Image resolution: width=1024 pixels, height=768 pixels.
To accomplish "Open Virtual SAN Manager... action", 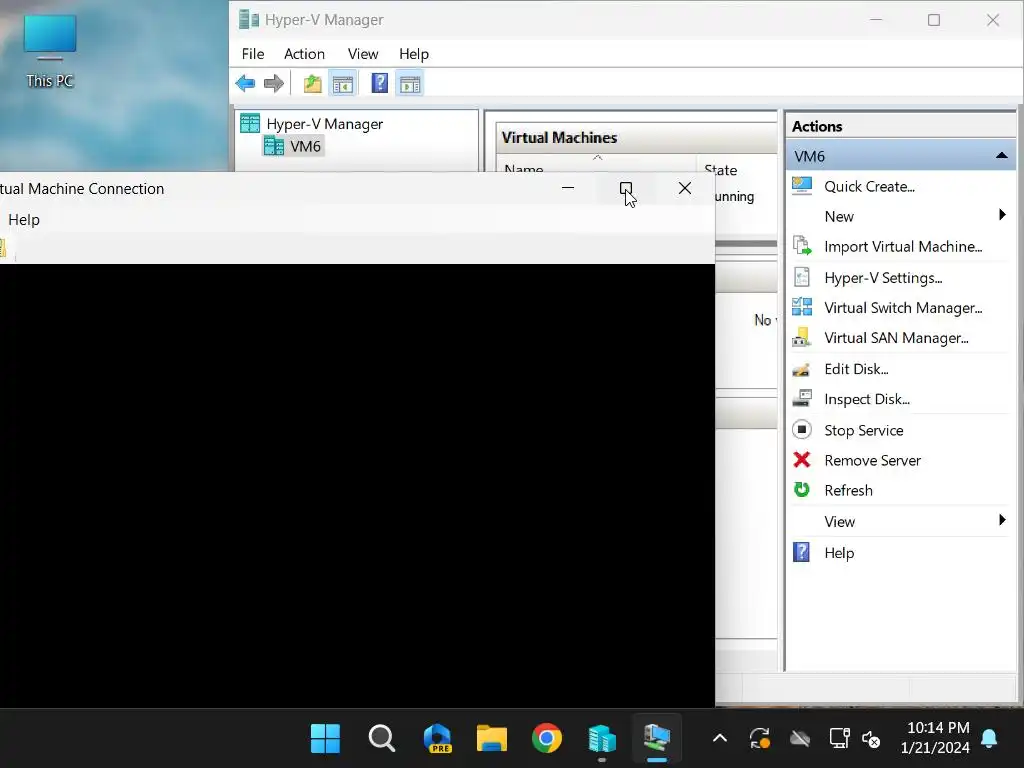I will (x=896, y=338).
